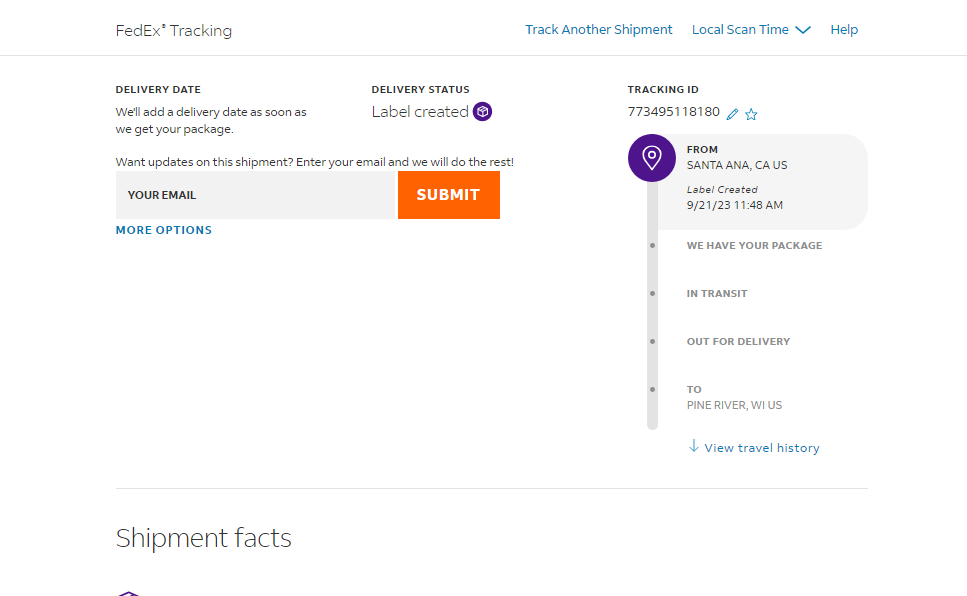Viewport: 967px width, 596px height.
Task: Click the orange SUBMIT button
Action: [449, 195]
